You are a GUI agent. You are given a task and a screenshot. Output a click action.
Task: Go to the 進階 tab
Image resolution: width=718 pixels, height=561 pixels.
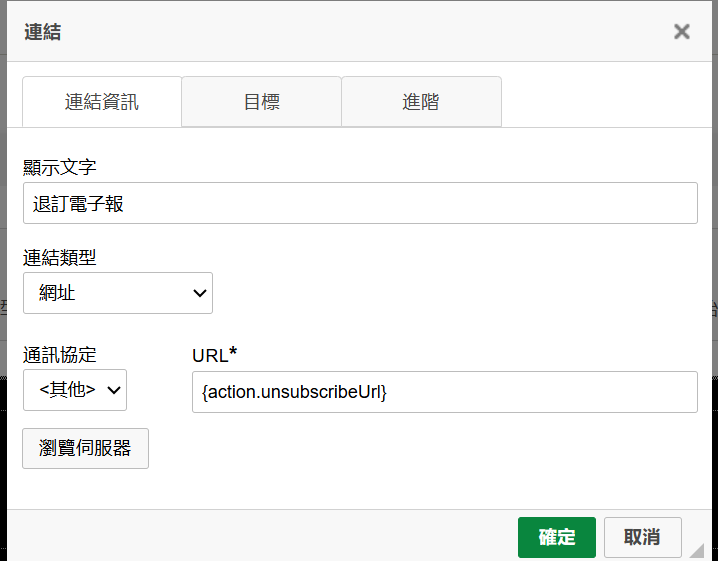[x=421, y=102]
